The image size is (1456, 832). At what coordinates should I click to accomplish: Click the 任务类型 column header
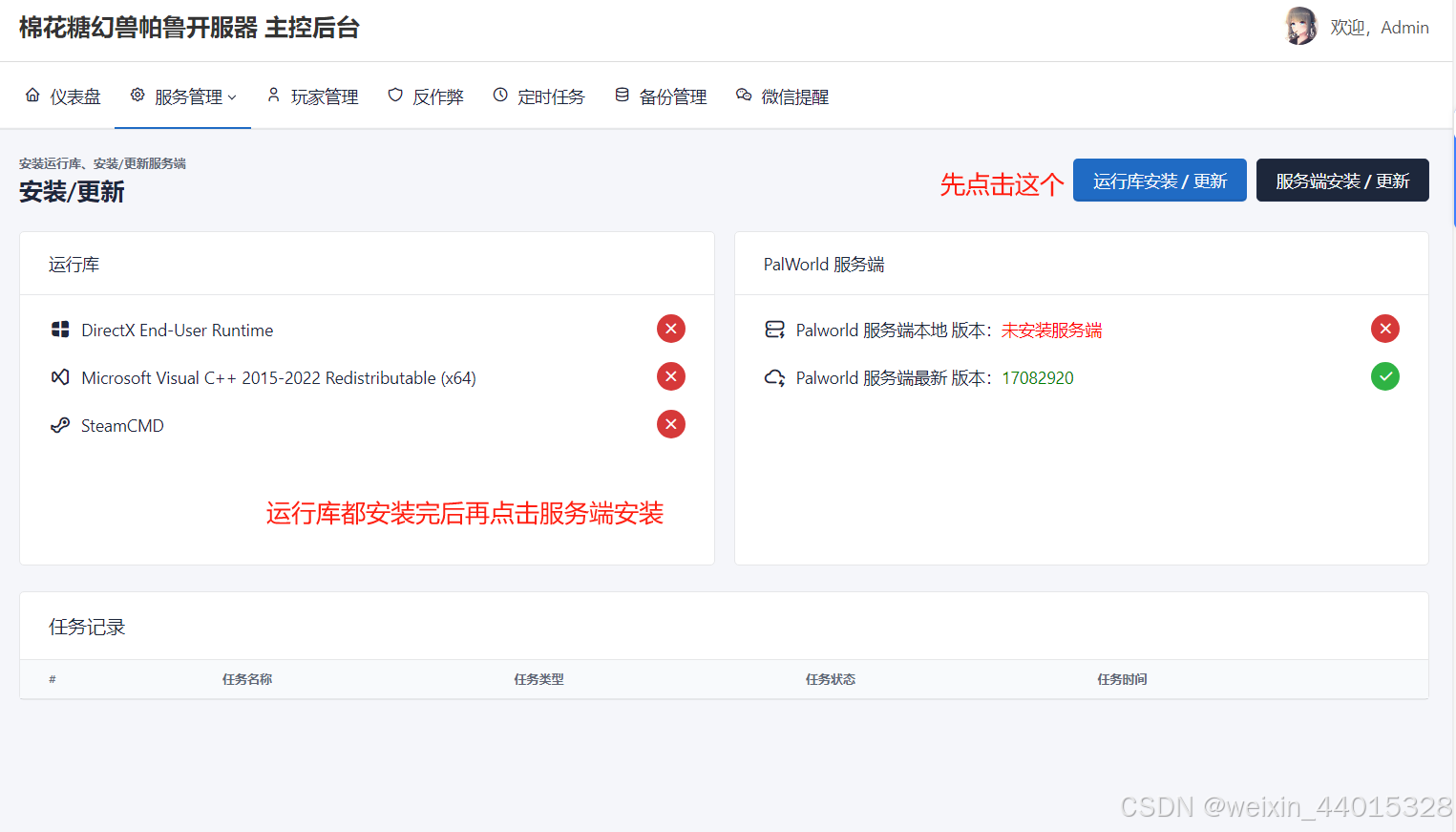click(x=538, y=679)
